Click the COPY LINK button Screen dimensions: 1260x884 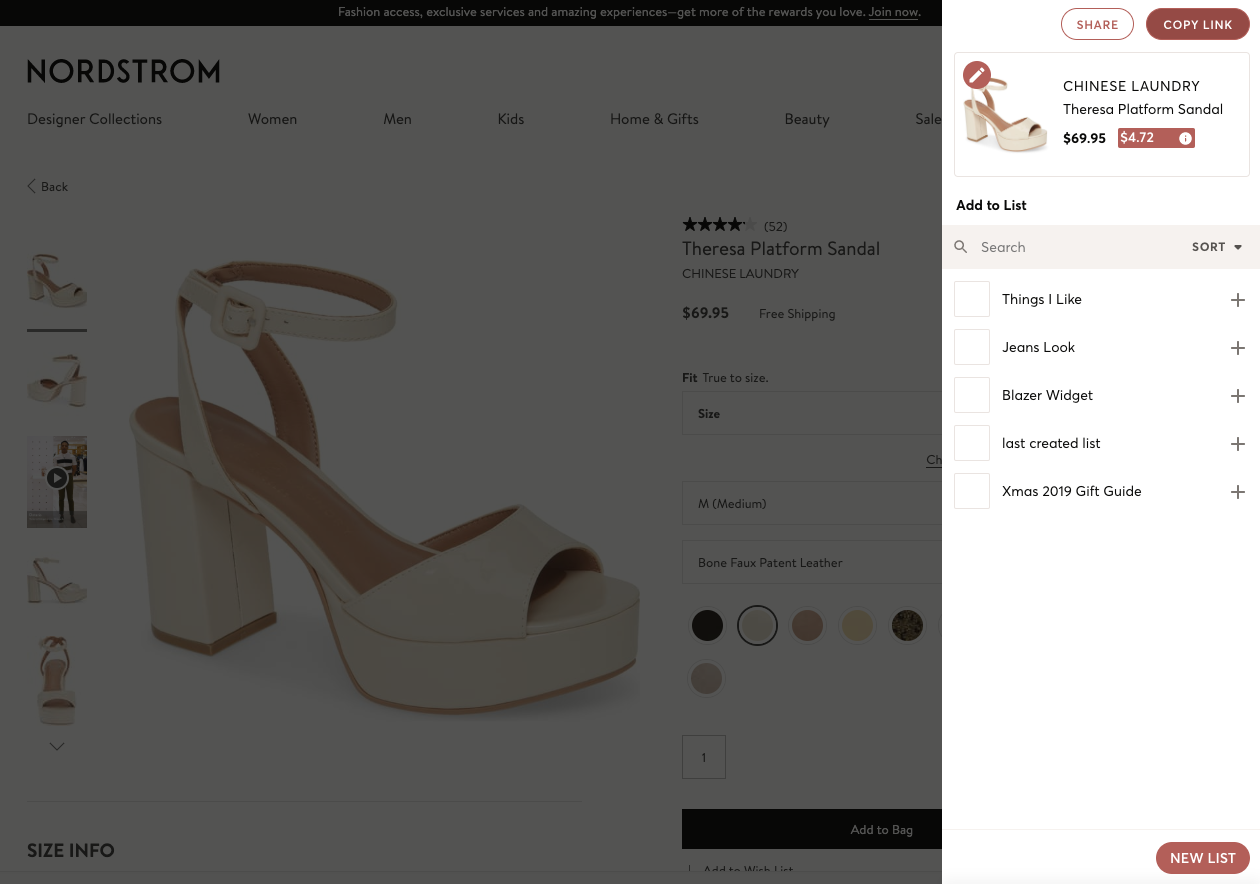click(1197, 25)
